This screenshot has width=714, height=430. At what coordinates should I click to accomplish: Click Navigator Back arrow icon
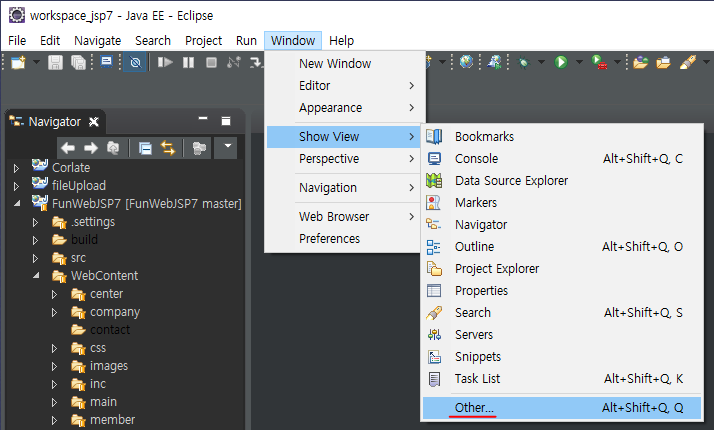click(68, 148)
